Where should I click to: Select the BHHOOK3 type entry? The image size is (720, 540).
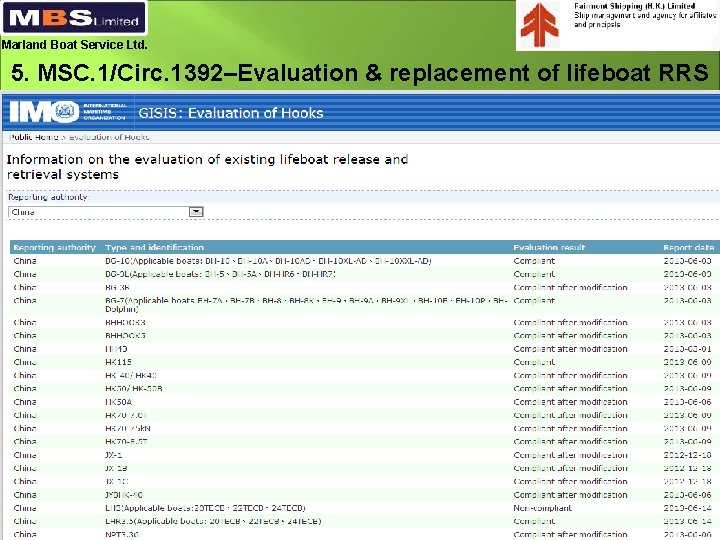[125, 322]
